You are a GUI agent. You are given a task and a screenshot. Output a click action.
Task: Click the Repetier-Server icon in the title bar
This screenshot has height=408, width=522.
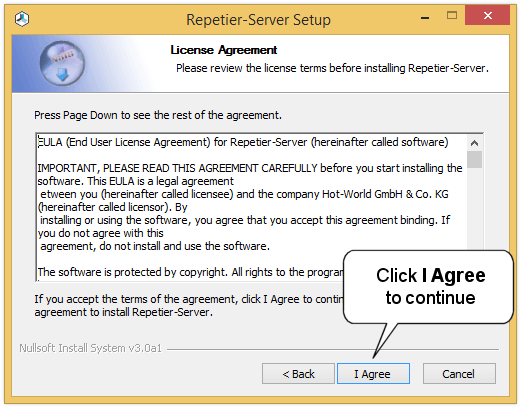coord(22,19)
